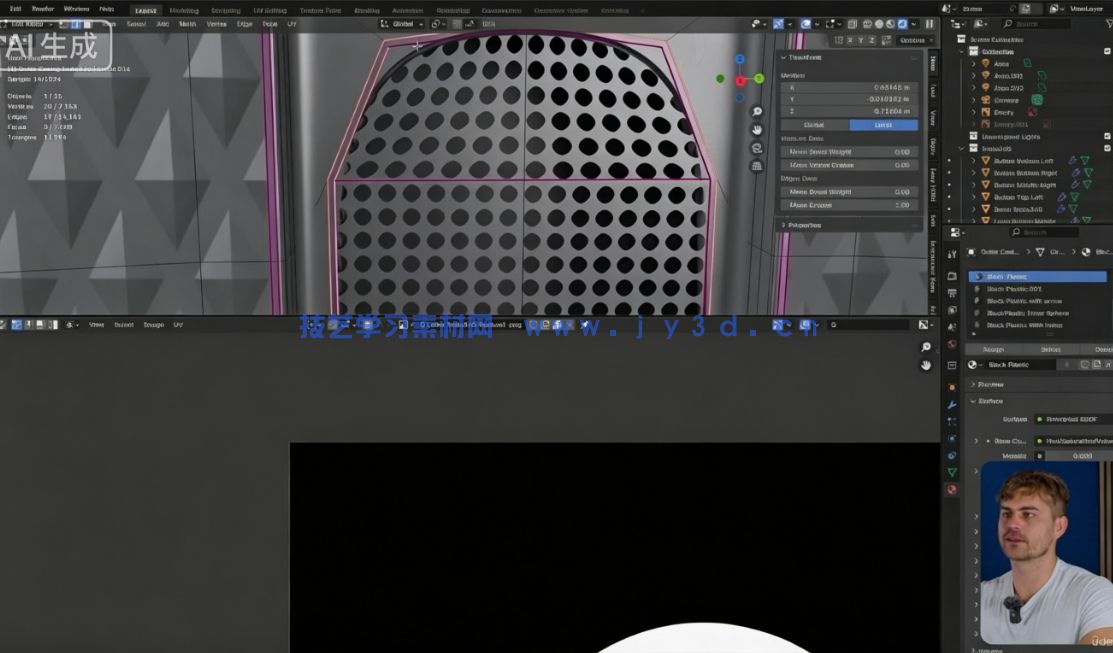Click the Assign button in the material panel
The height and width of the screenshot is (653, 1113).
tap(993, 349)
